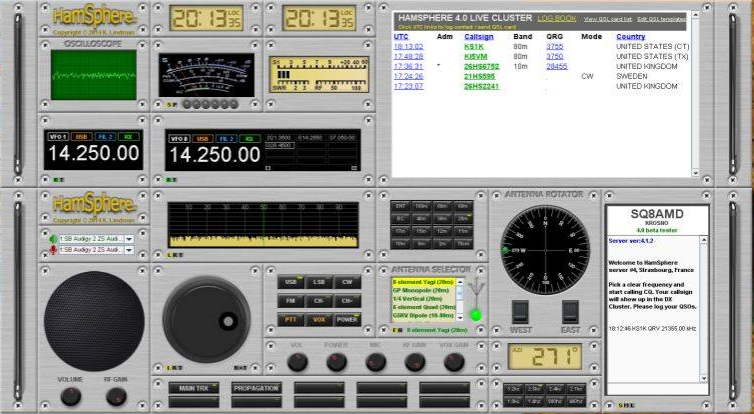
Task: Click the 3.2kc filter bandwidth button
Action: [x=513, y=389]
